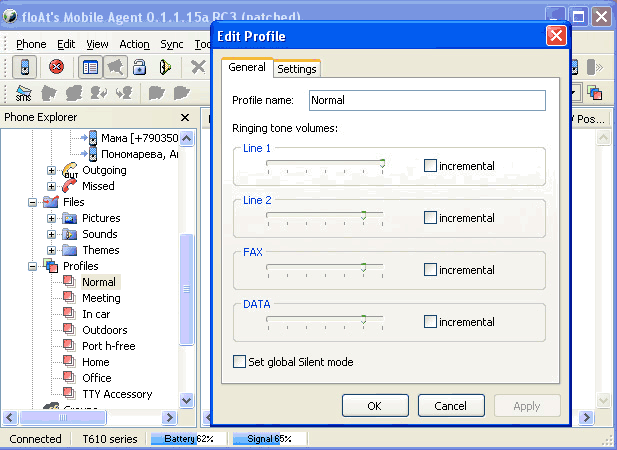Enable incremental ringing for Line 1
Screen dimensions: 617x450
[430, 166]
